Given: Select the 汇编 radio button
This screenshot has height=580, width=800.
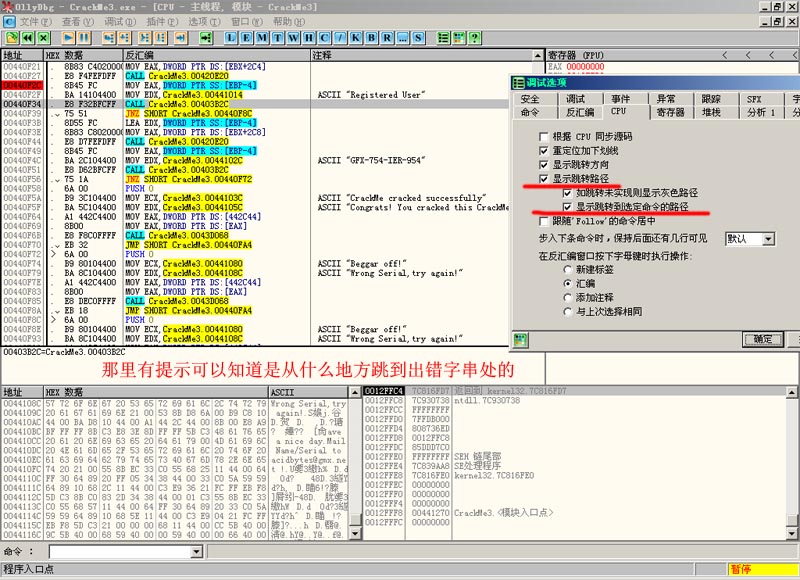Looking at the screenshot, I should tap(567, 283).
